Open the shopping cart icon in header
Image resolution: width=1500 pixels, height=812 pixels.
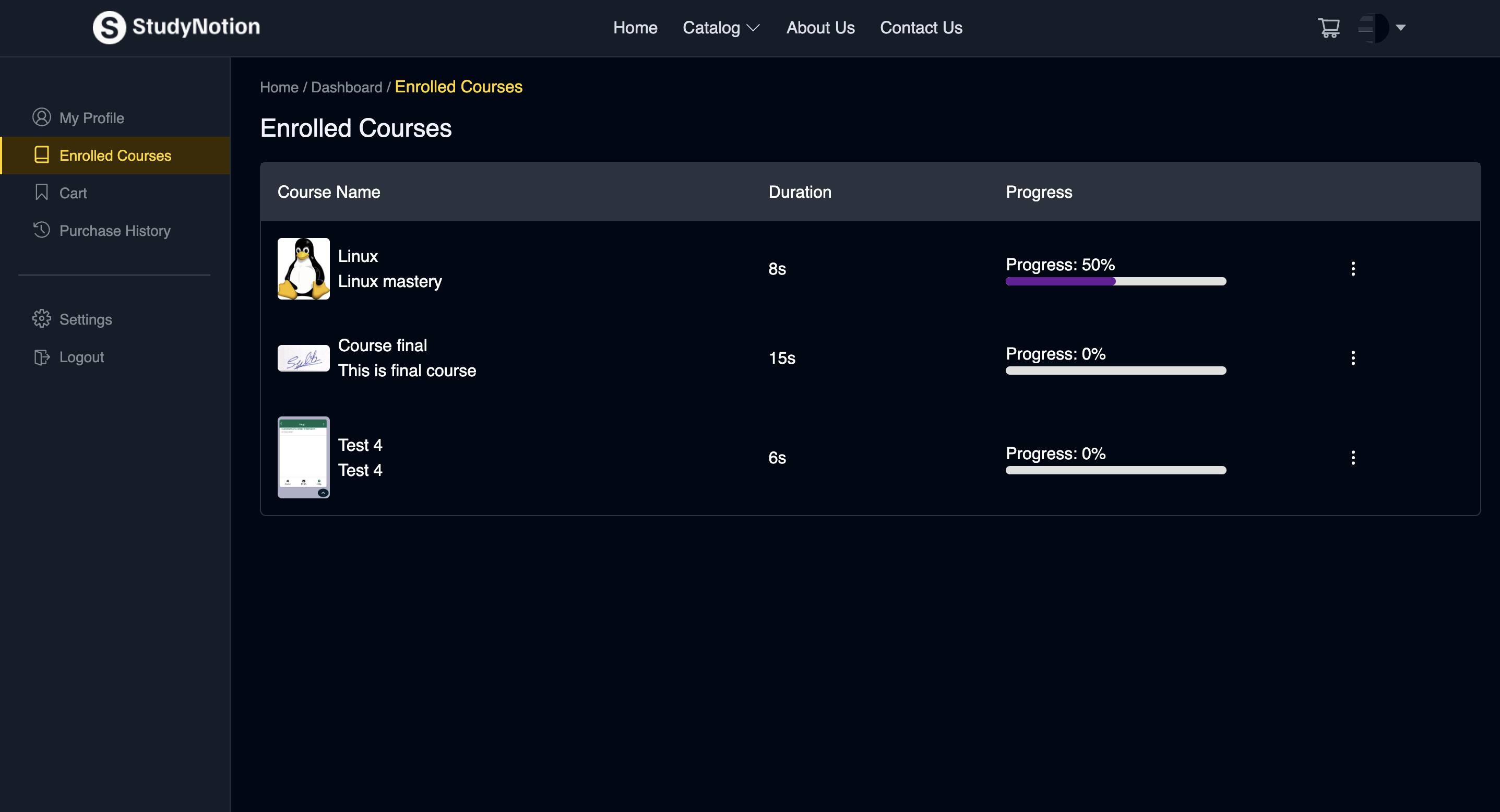pyautogui.click(x=1328, y=27)
